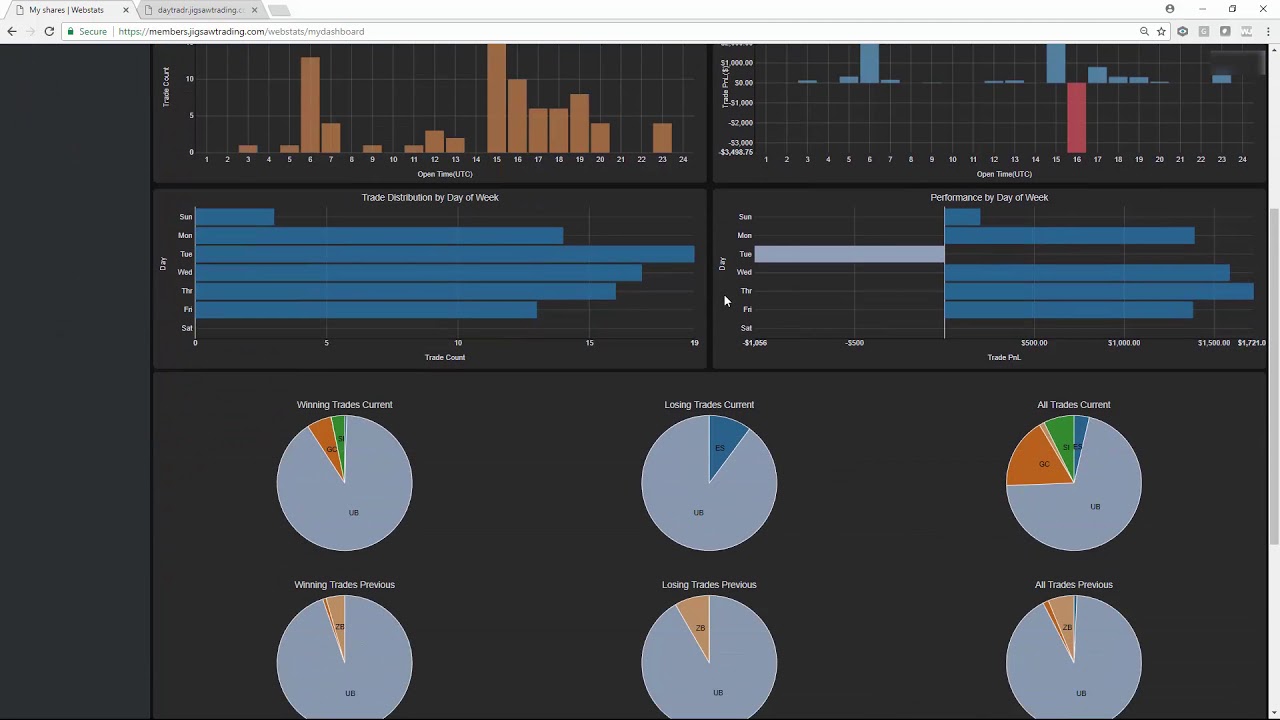The height and width of the screenshot is (720, 1280).
Task: Close the daytradr.jigsawtrading tab
Action: tap(254, 10)
